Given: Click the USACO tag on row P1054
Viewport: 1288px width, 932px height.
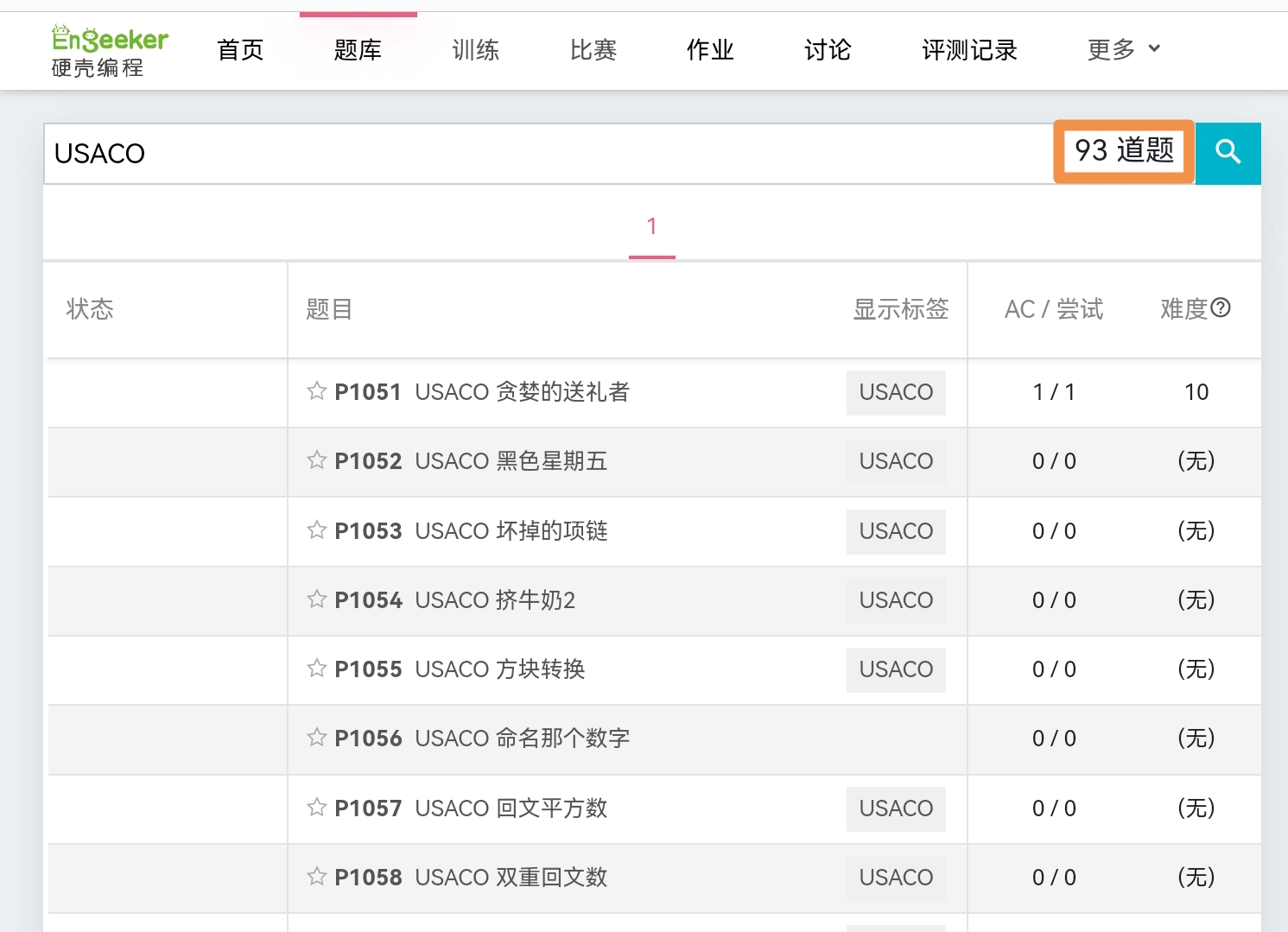Looking at the screenshot, I should 896,600.
